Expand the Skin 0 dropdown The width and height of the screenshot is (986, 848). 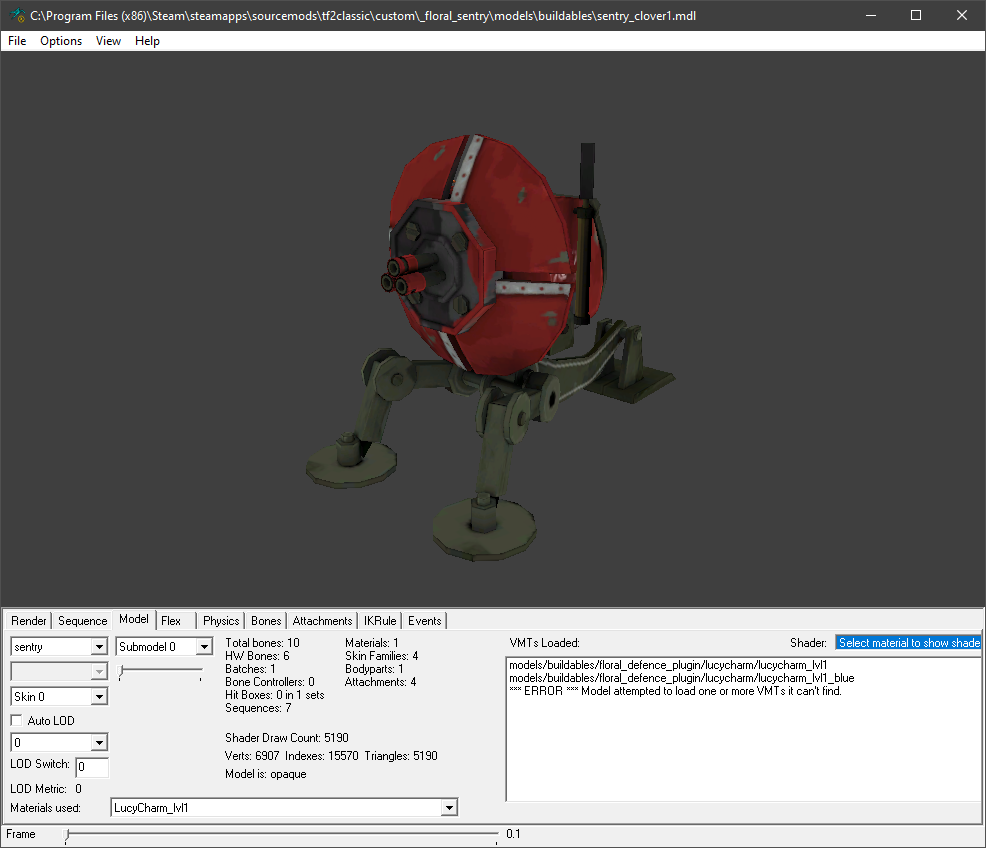click(x=99, y=697)
